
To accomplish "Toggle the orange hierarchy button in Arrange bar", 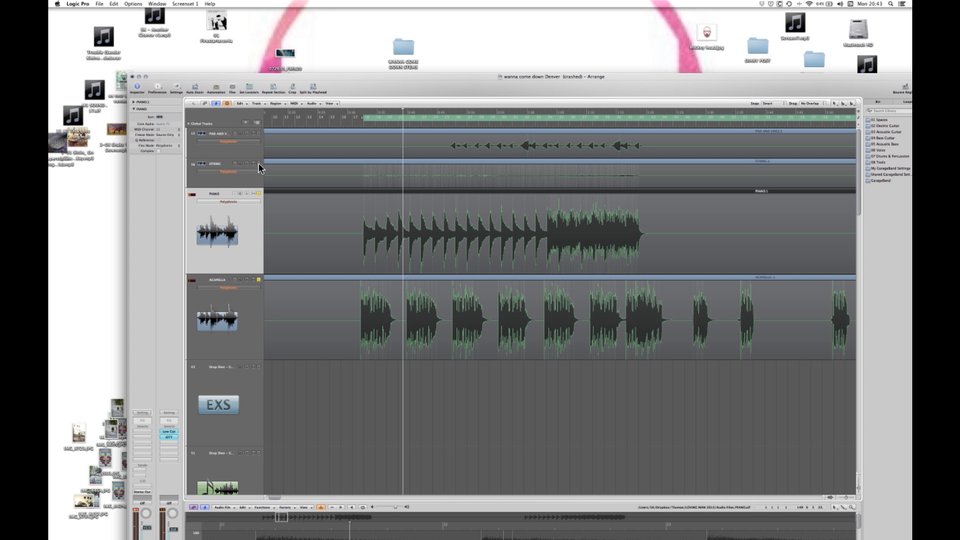I will point(227,103).
